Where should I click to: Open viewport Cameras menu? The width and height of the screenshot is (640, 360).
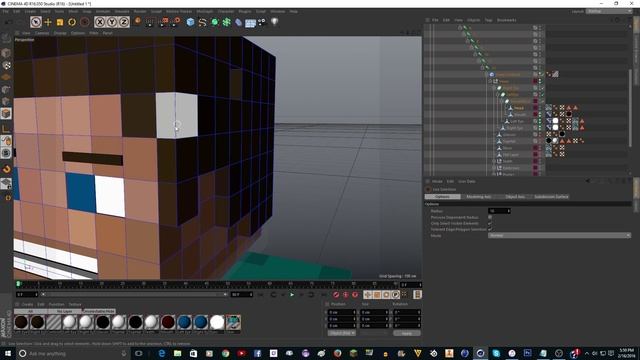coord(42,33)
